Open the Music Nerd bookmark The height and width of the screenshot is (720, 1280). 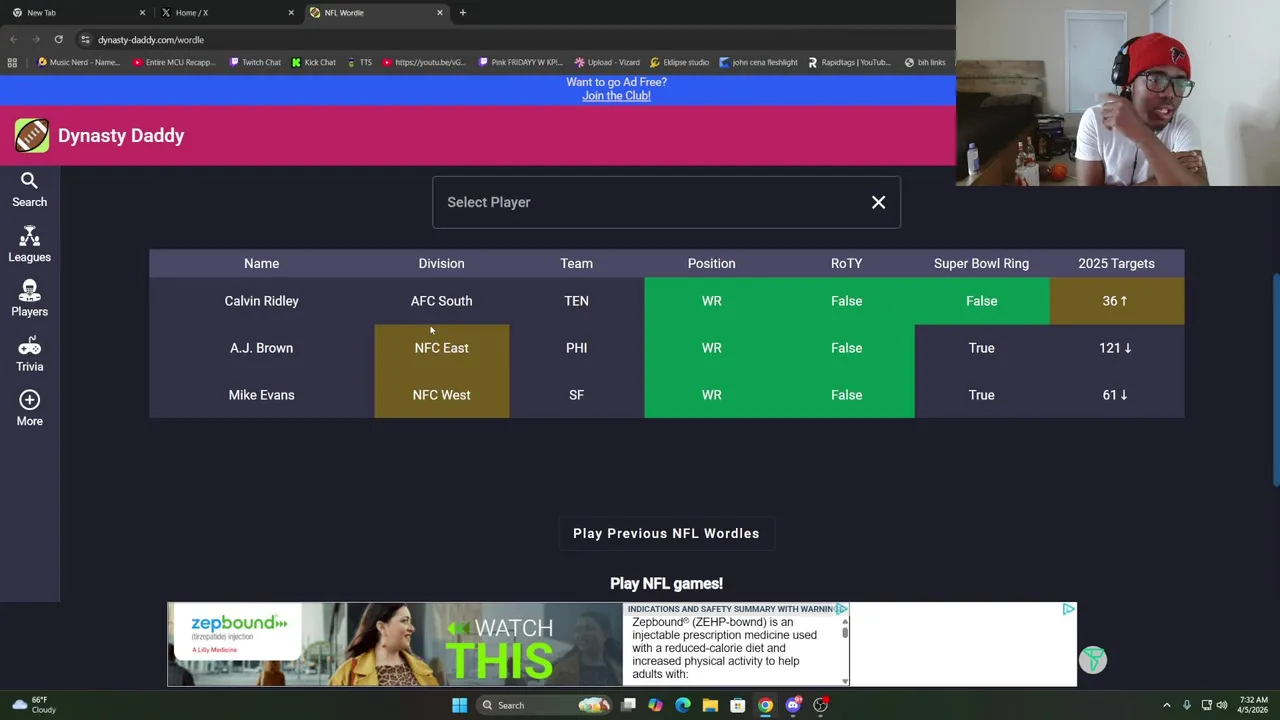78,62
